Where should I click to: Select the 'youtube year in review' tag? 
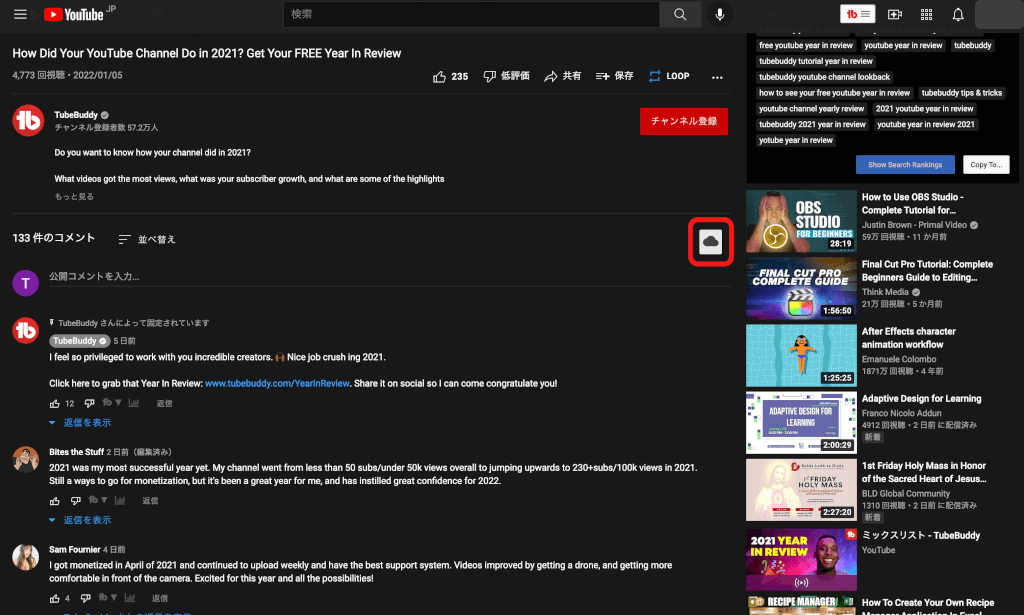(903, 45)
